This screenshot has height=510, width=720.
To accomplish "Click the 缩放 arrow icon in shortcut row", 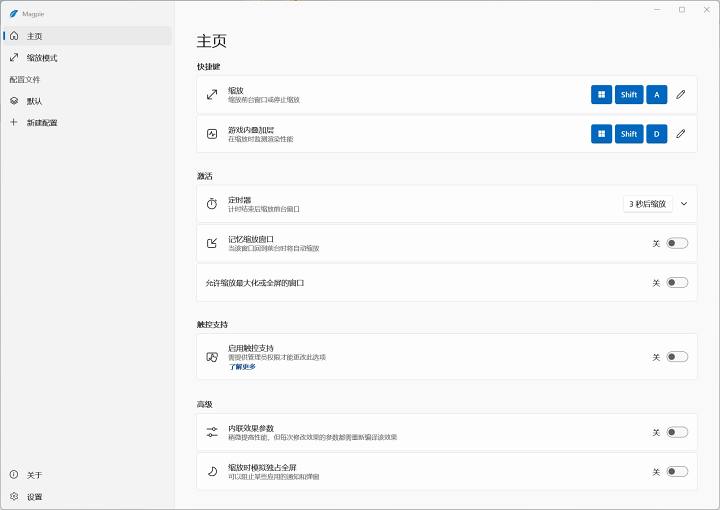I will pyautogui.click(x=212, y=94).
